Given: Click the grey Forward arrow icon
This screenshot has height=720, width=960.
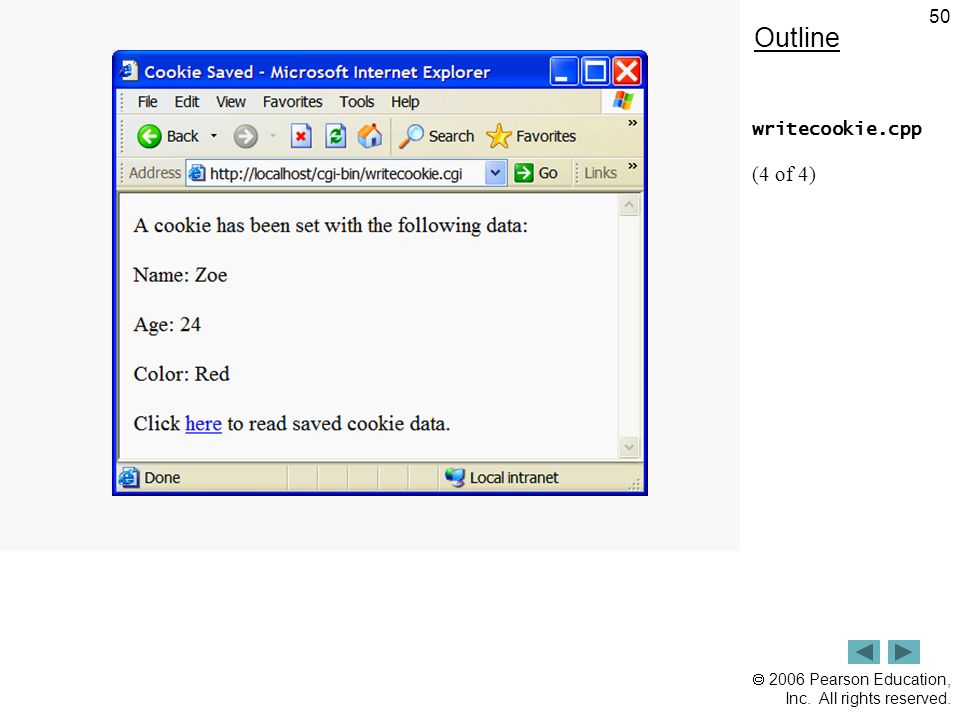Looking at the screenshot, I should click(x=246, y=136).
